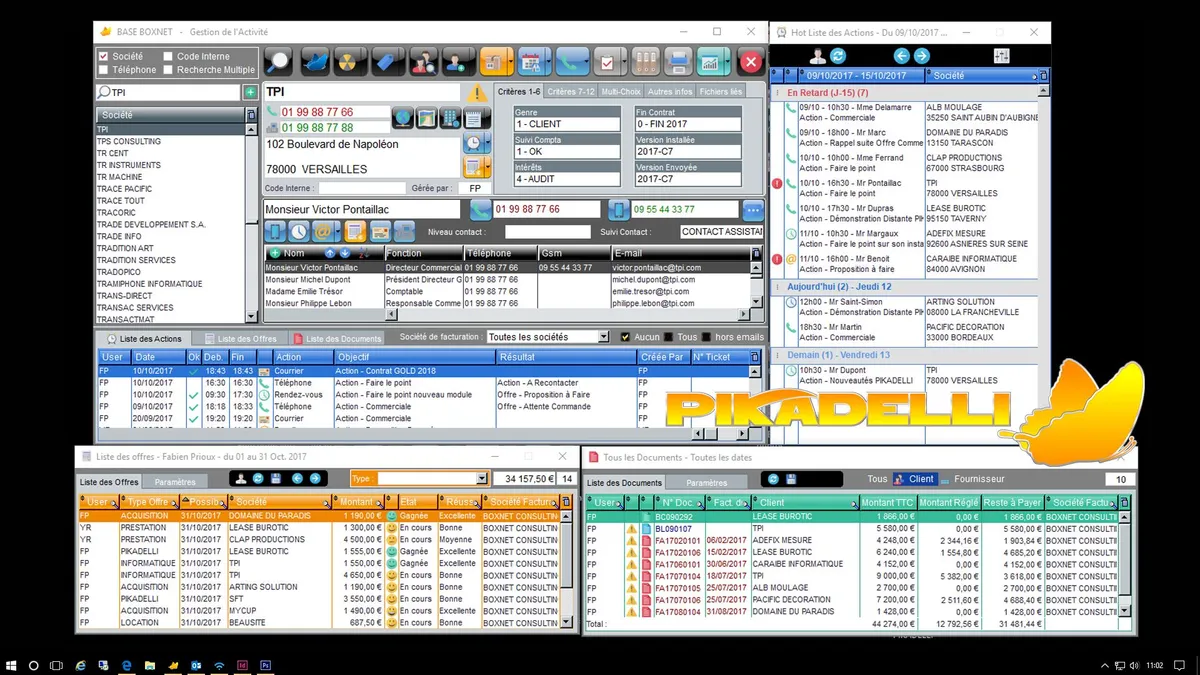Click the yellow warning triangle beside TPI
1200x675 pixels.
[x=476, y=92]
